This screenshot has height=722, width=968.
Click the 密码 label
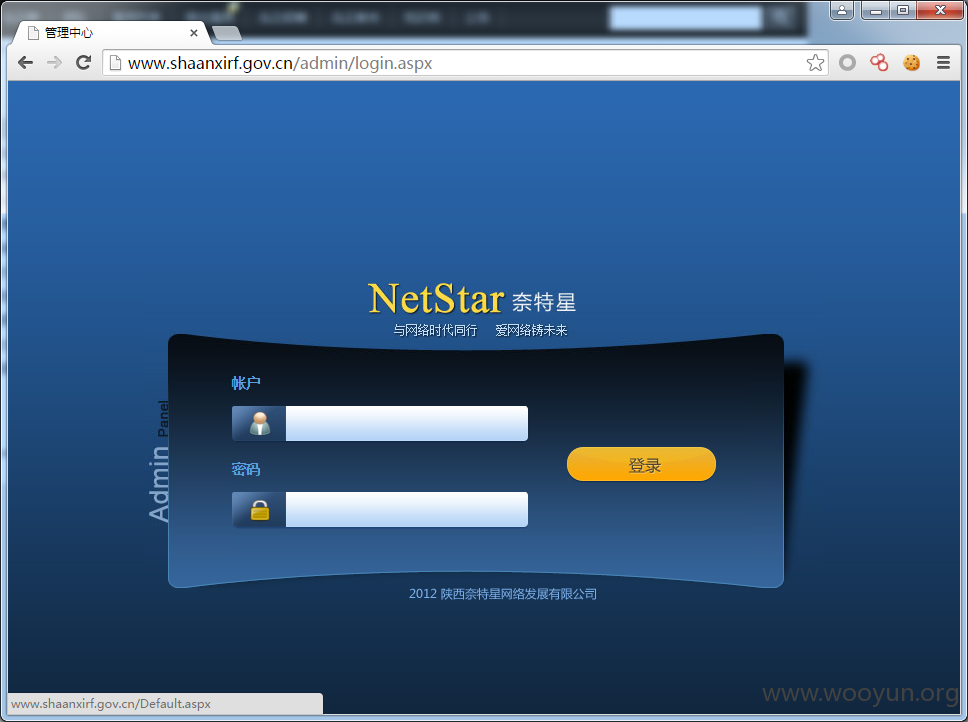click(246, 470)
